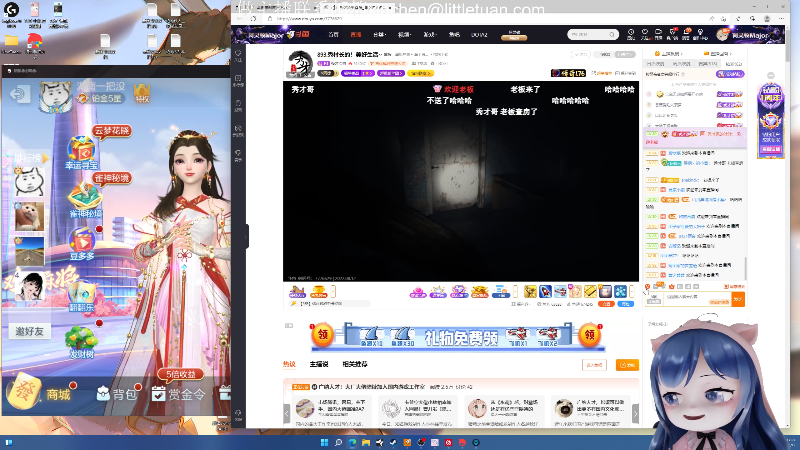Open File Explorer from the taskbar
Screen dimensions: 800x450
coord(366,442)
